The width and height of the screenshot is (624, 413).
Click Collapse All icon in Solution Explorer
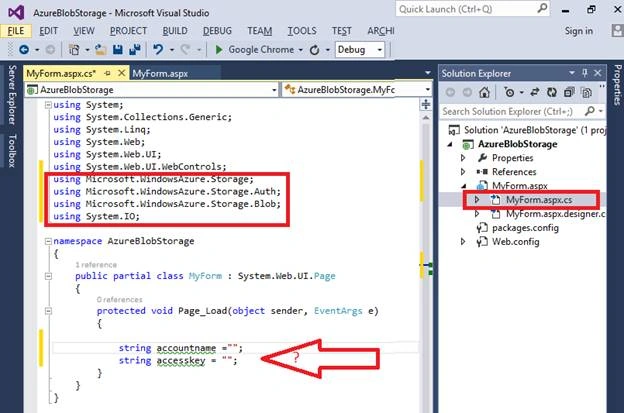tap(569, 92)
